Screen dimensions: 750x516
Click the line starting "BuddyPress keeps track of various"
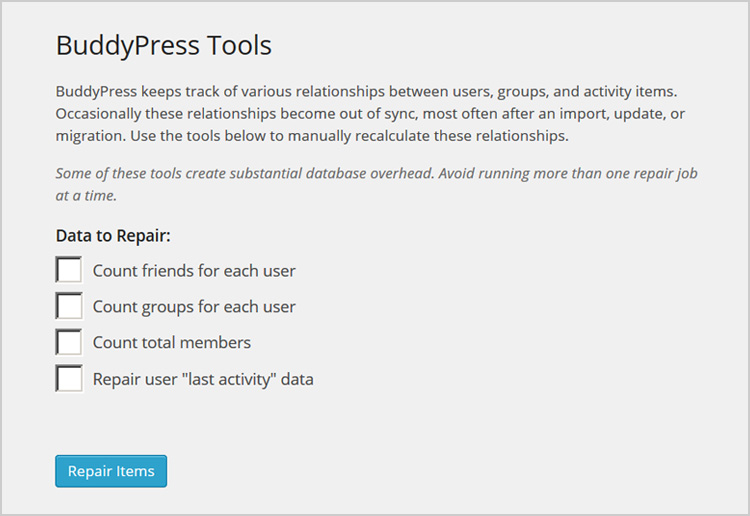(x=366, y=91)
